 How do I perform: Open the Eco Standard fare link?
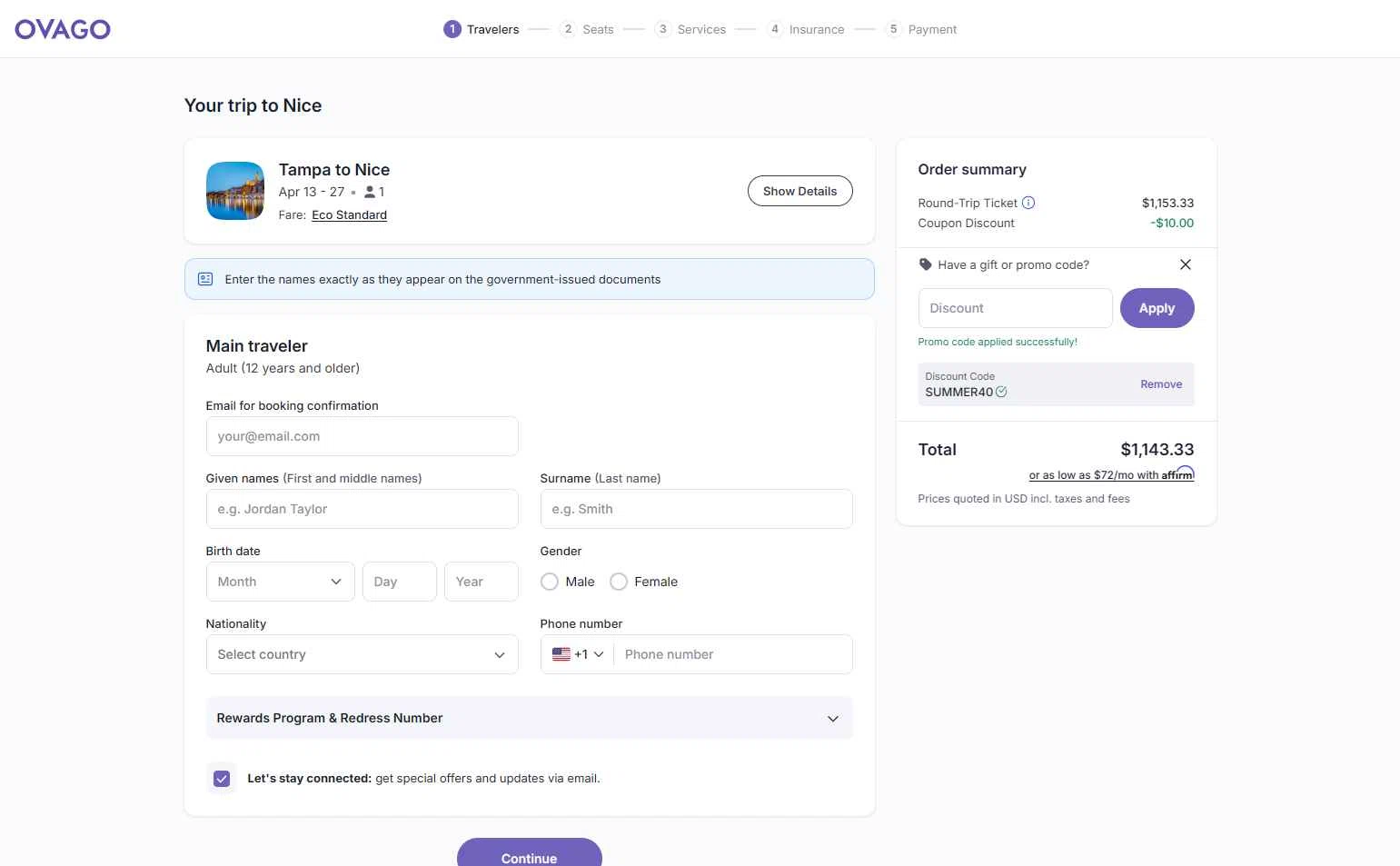coord(349,215)
